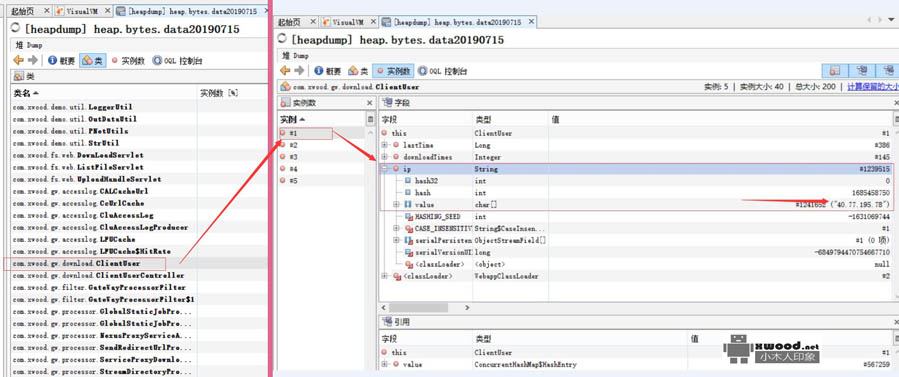This screenshot has height=377, width=899.
Task: Select instance #3
Action: [x=321, y=157]
